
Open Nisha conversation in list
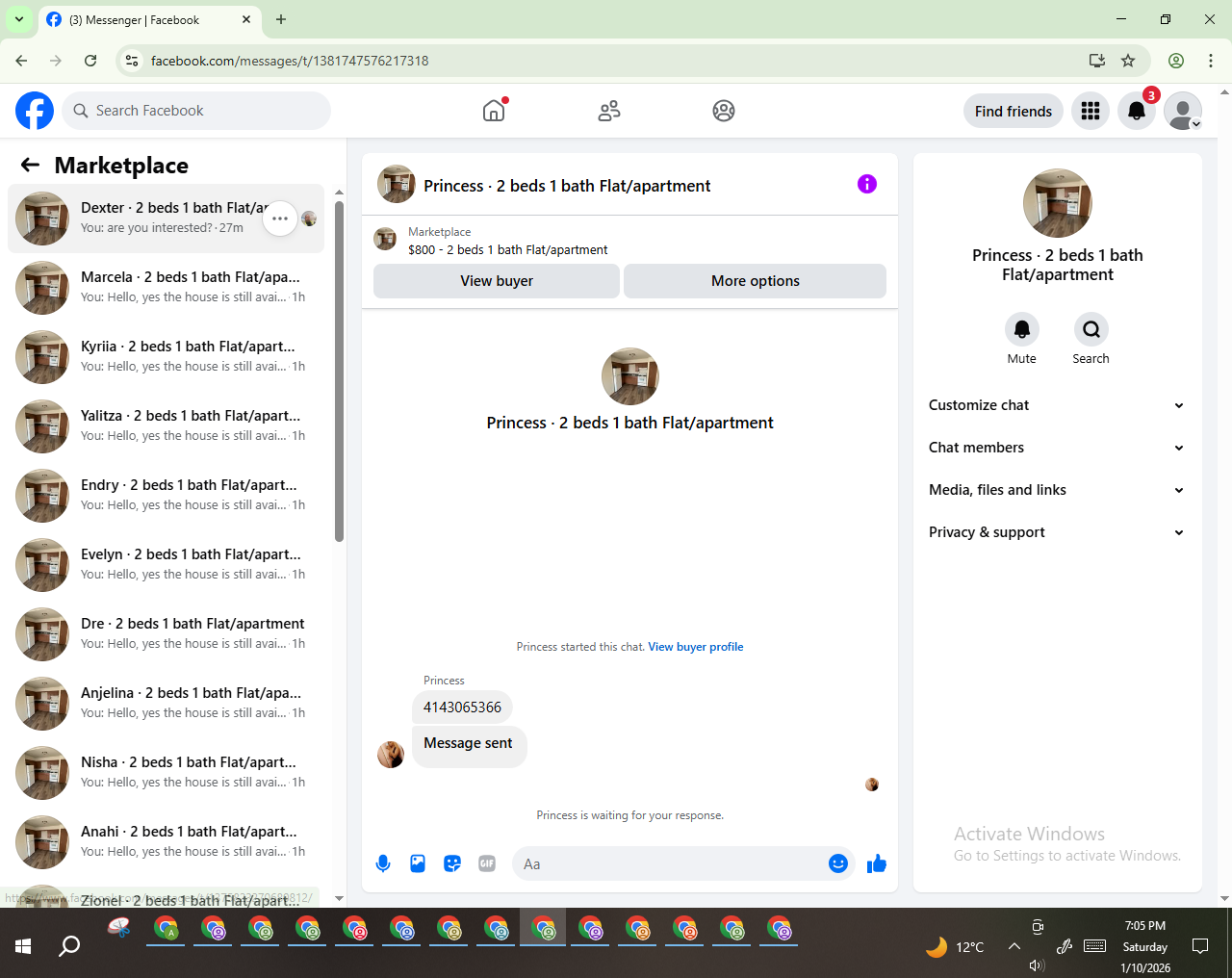(166, 773)
